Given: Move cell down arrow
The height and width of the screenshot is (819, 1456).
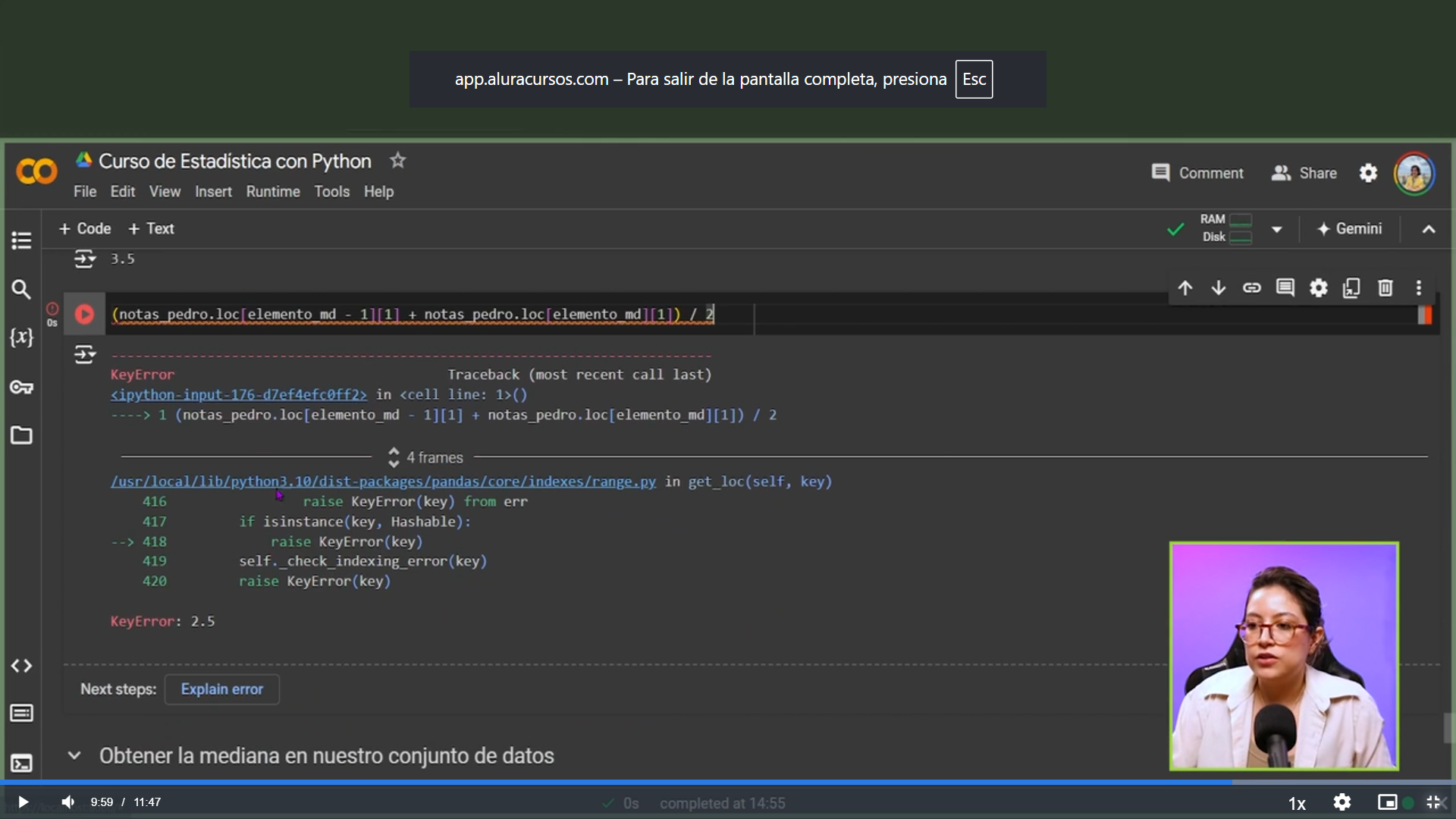Looking at the screenshot, I should click(1219, 288).
